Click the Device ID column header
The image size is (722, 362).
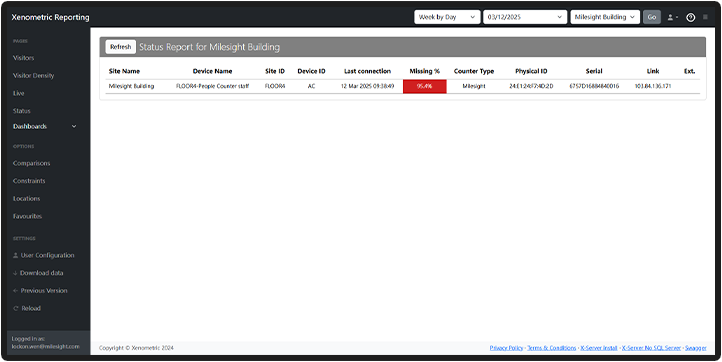pos(311,71)
